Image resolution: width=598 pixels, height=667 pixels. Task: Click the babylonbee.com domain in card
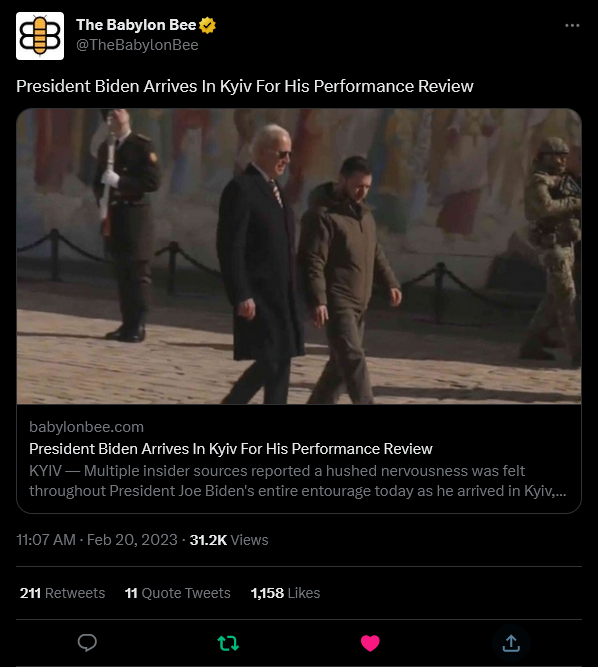(86, 427)
